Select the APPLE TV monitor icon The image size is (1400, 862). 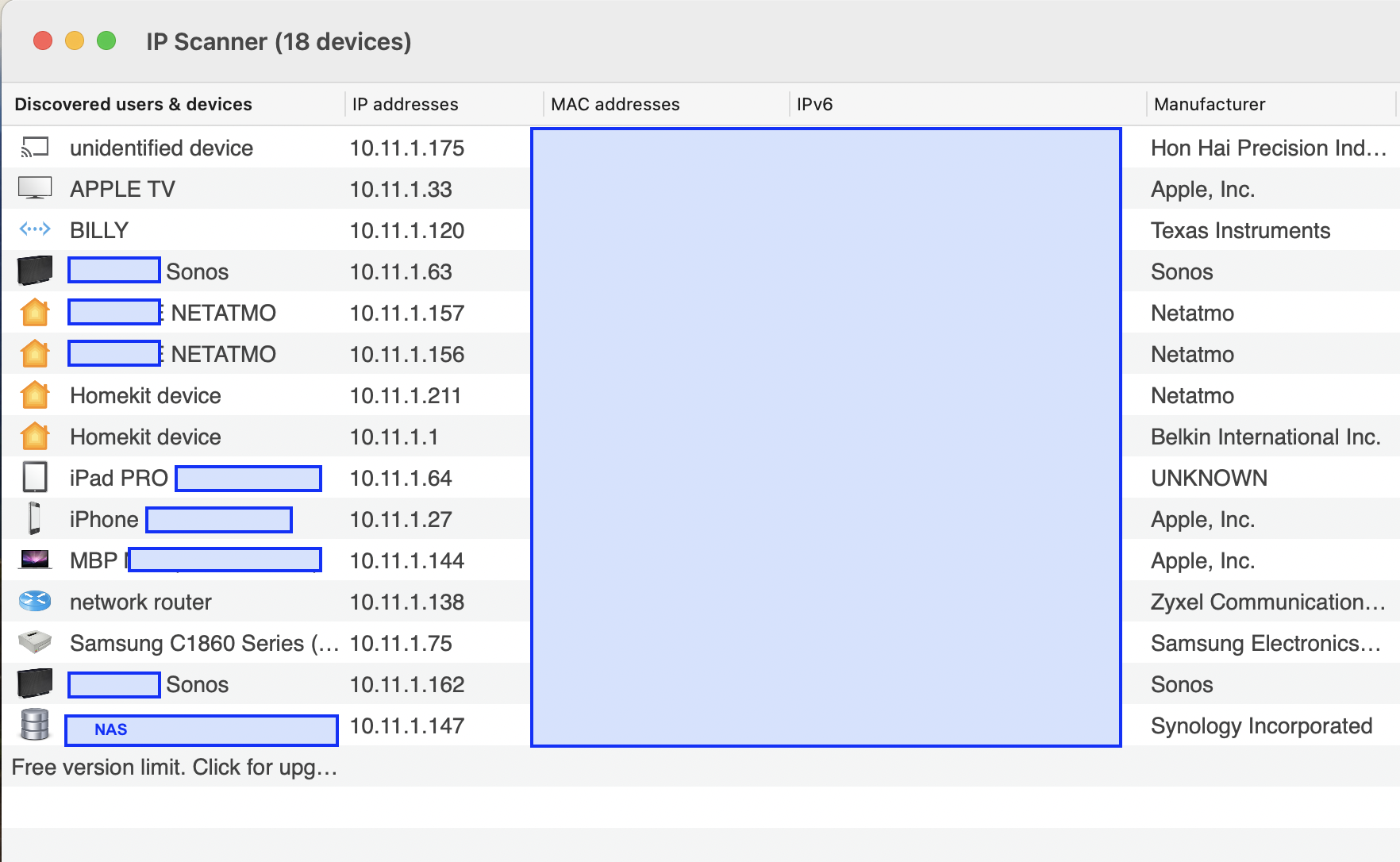pos(35,188)
